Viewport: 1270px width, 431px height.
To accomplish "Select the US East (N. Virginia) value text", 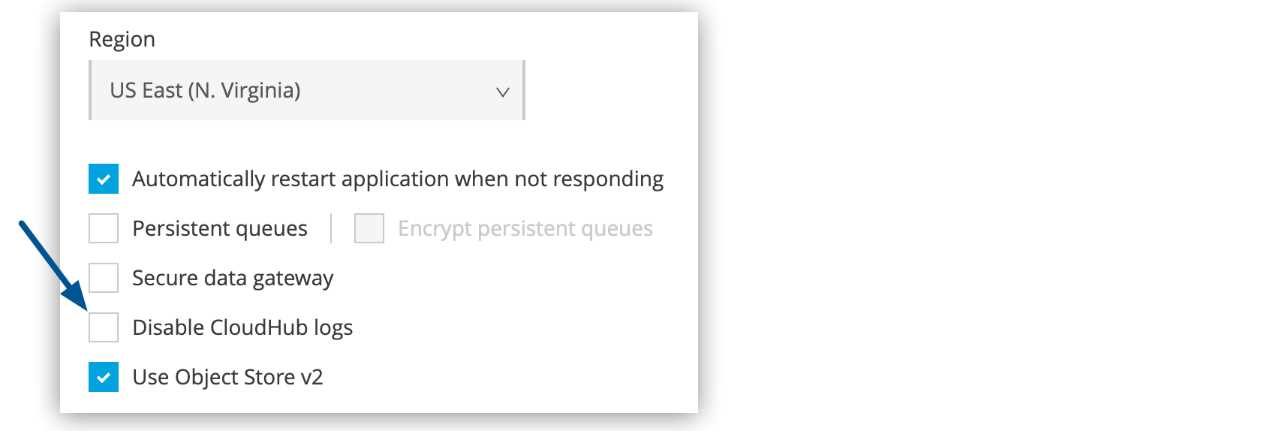I will [205, 91].
